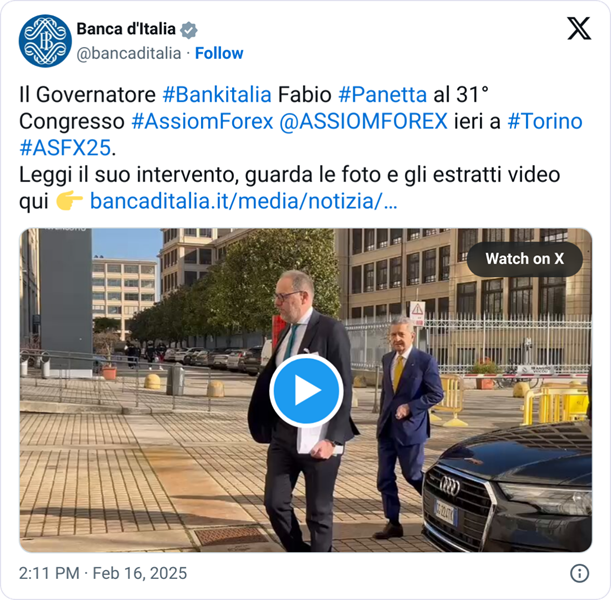Click the blue verified badge icon

[x=189, y=30]
